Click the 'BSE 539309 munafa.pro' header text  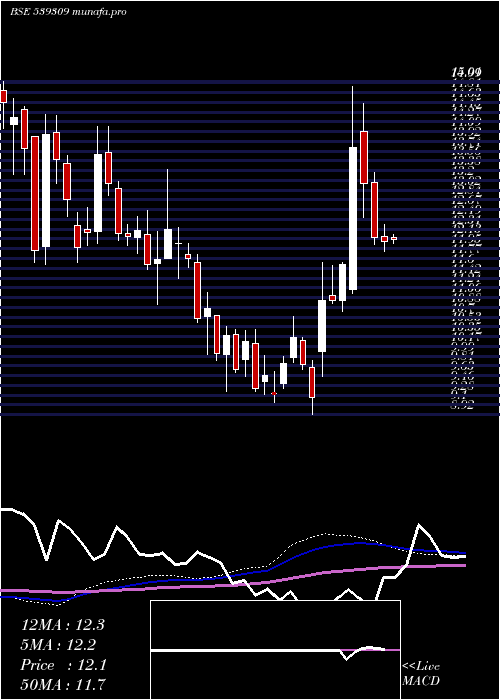coord(68,12)
